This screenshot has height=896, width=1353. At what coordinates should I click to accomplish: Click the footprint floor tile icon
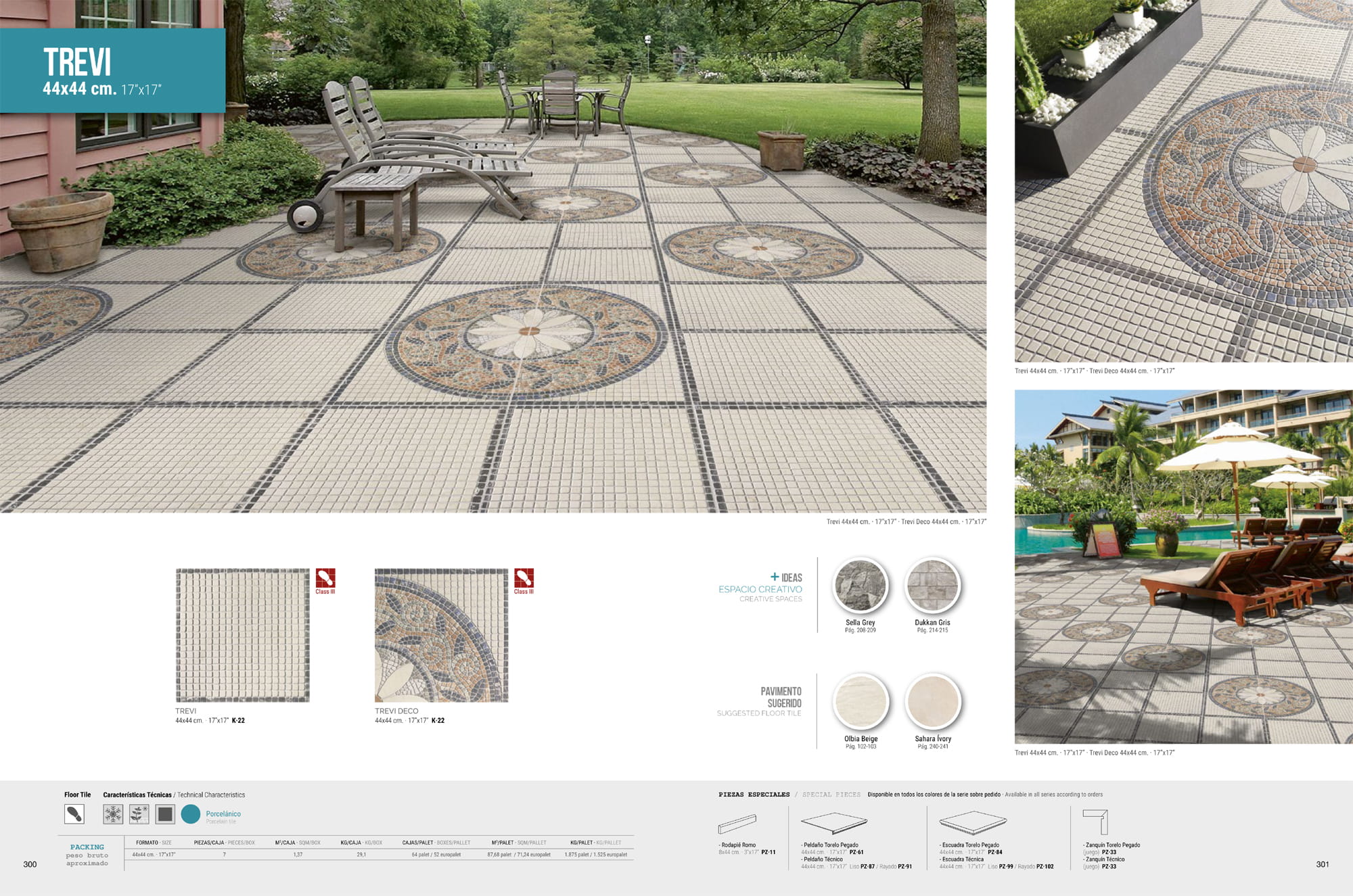(x=74, y=814)
